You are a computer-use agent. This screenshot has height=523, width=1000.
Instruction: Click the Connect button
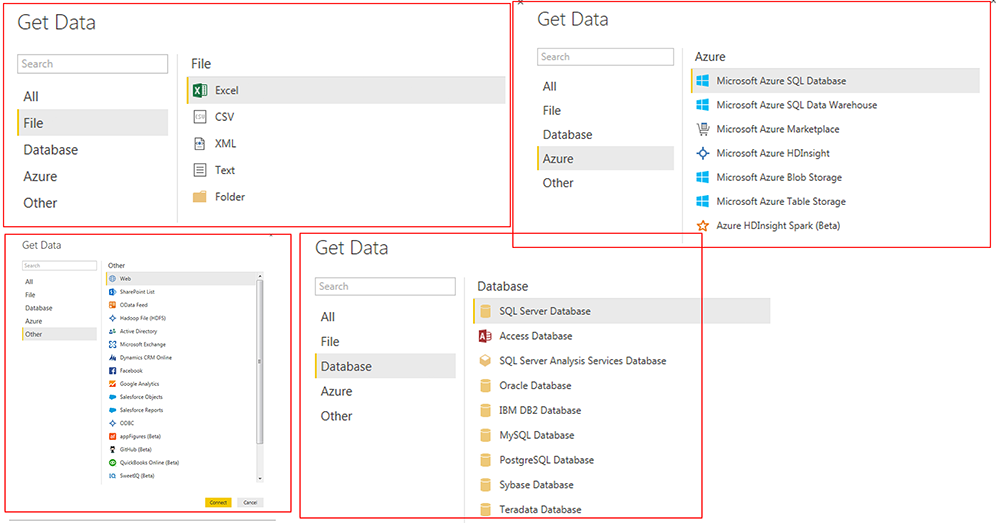pos(218,503)
